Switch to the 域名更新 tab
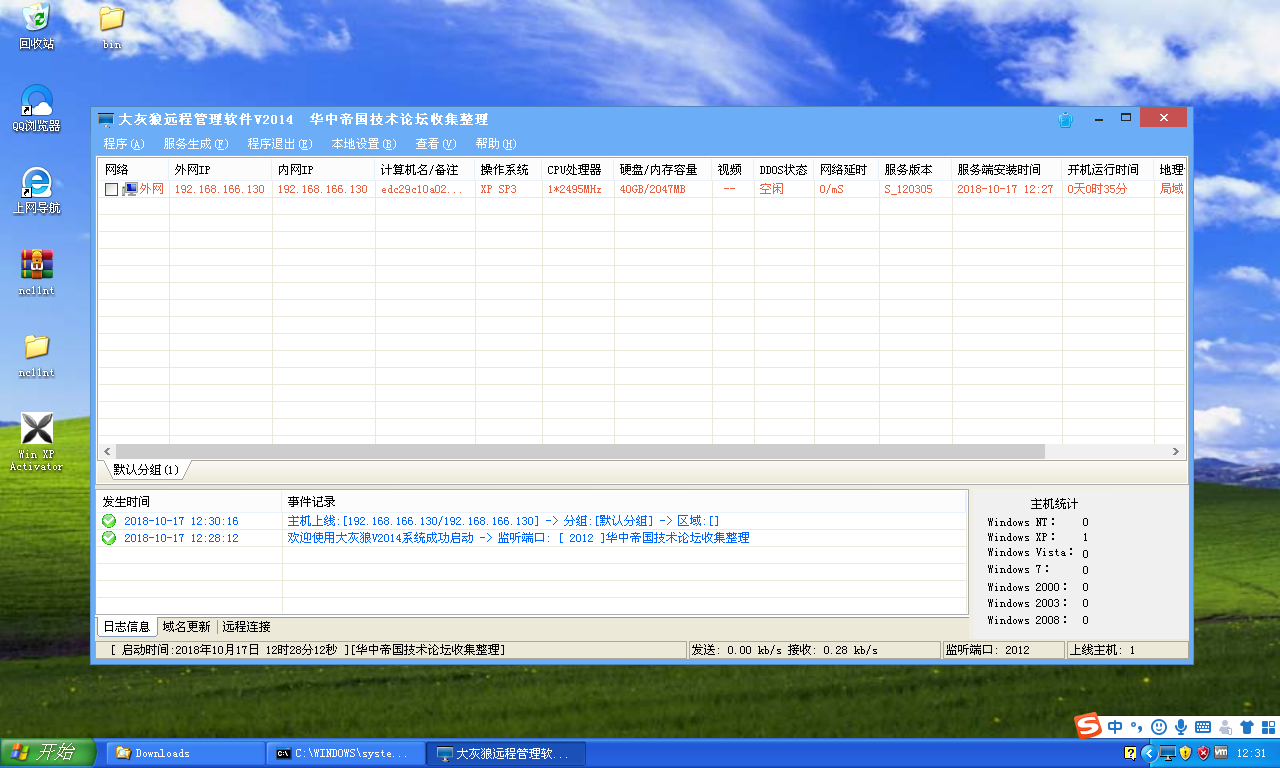Viewport: 1280px width, 768px height. tap(187, 627)
